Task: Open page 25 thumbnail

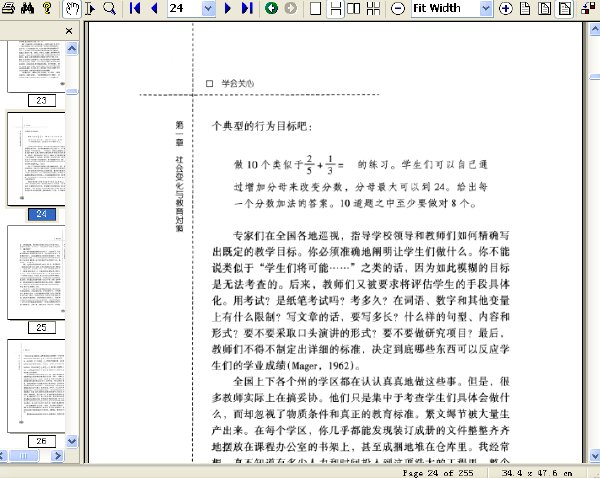Action: pos(36,272)
